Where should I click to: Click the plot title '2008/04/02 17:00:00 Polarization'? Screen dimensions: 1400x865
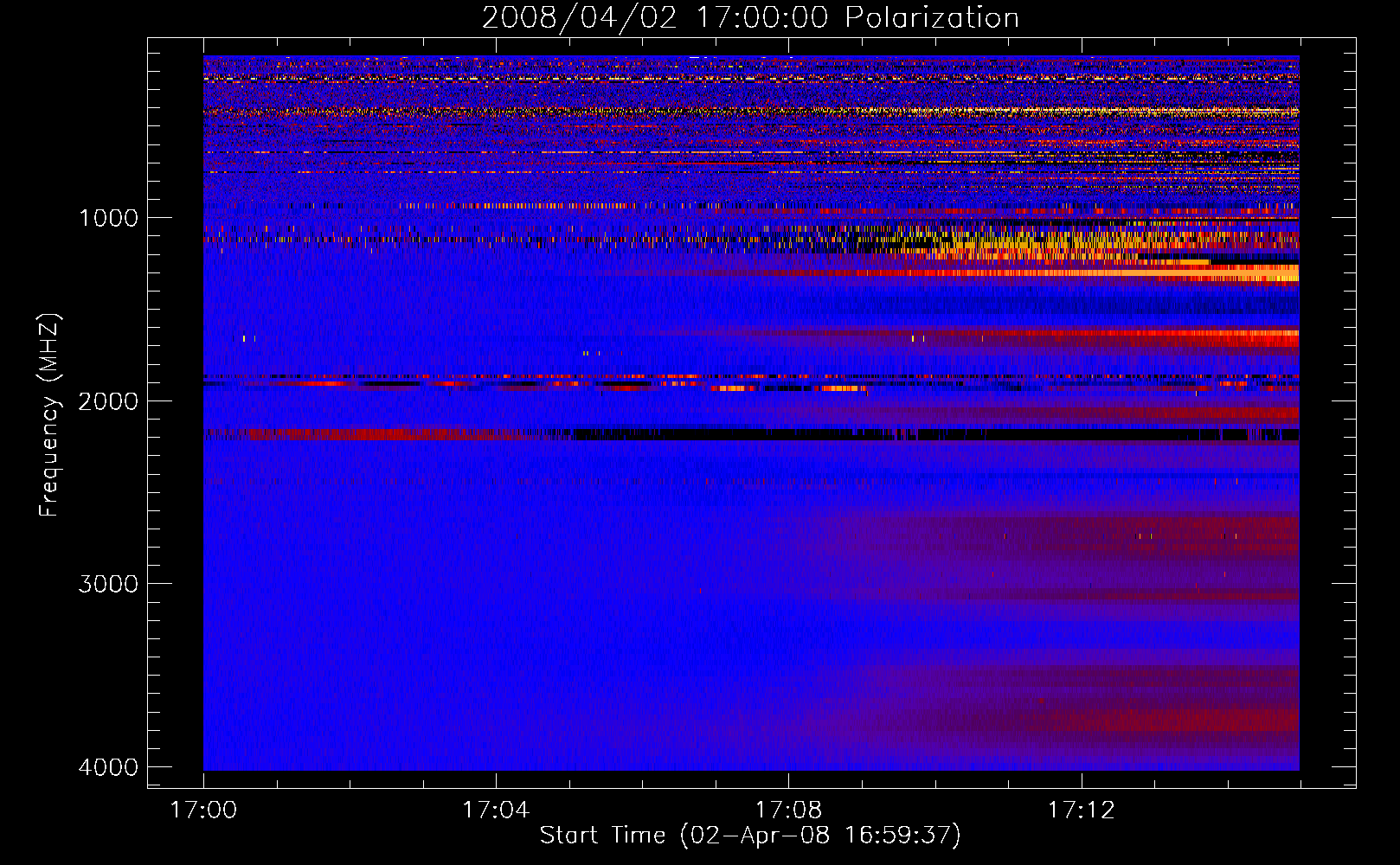pyautogui.click(x=750, y=17)
